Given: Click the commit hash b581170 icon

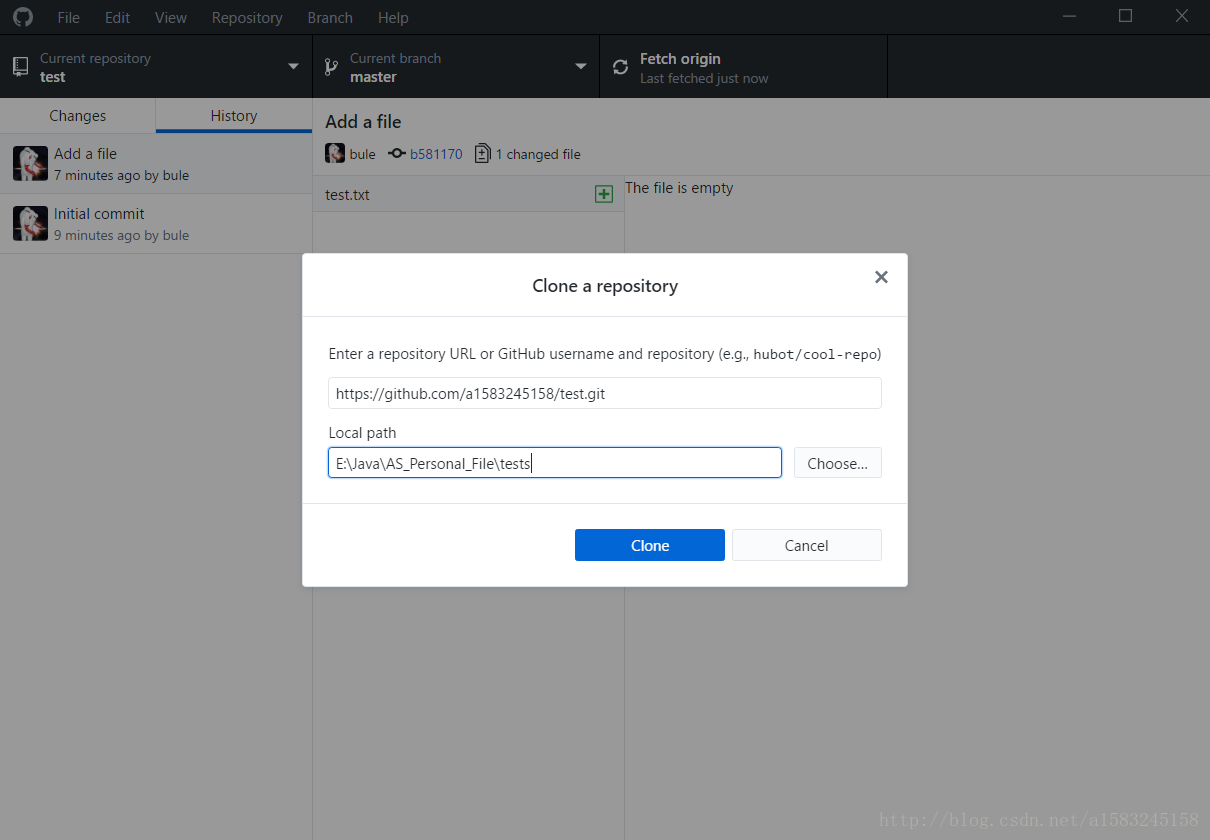Looking at the screenshot, I should (396, 154).
